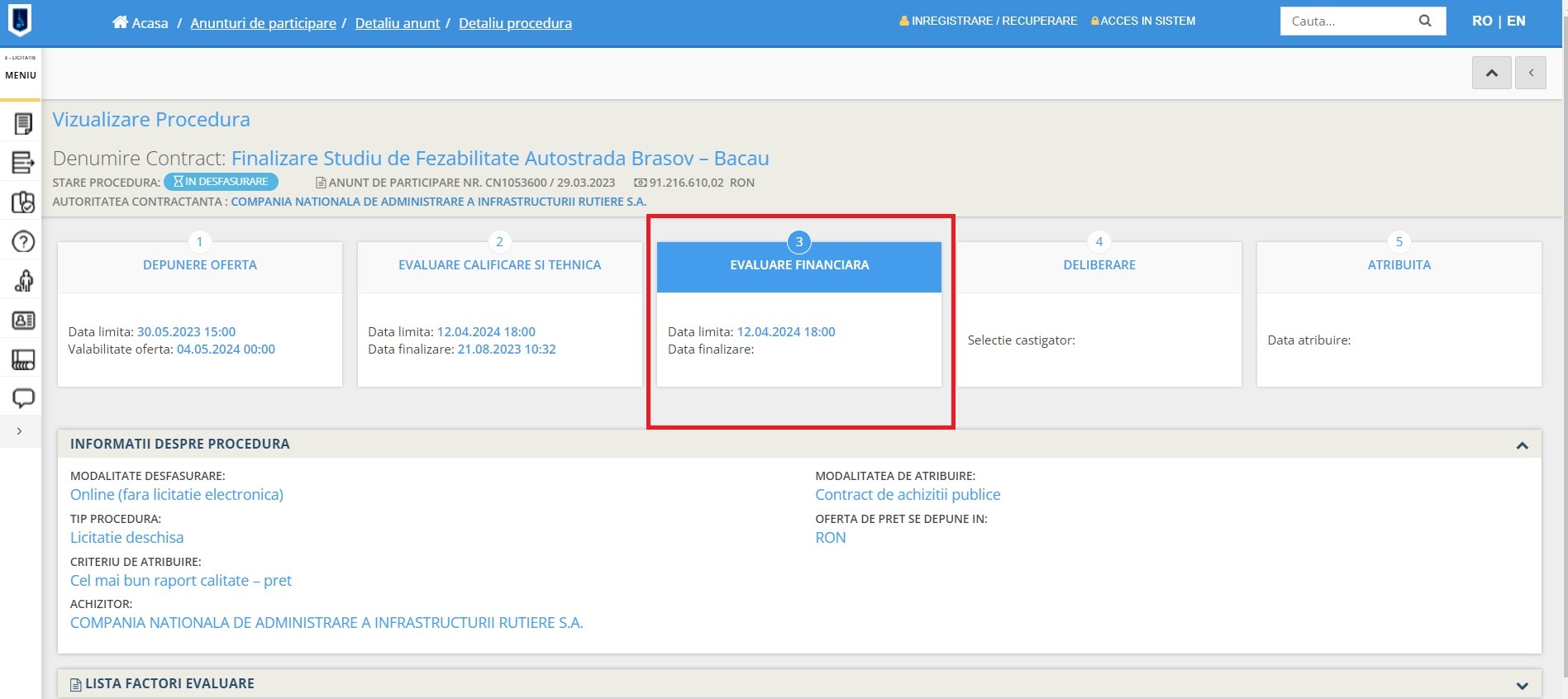This screenshot has width=1568, height=699.
Task: Open Detaliu procedura breadcrumb
Action: [x=515, y=23]
